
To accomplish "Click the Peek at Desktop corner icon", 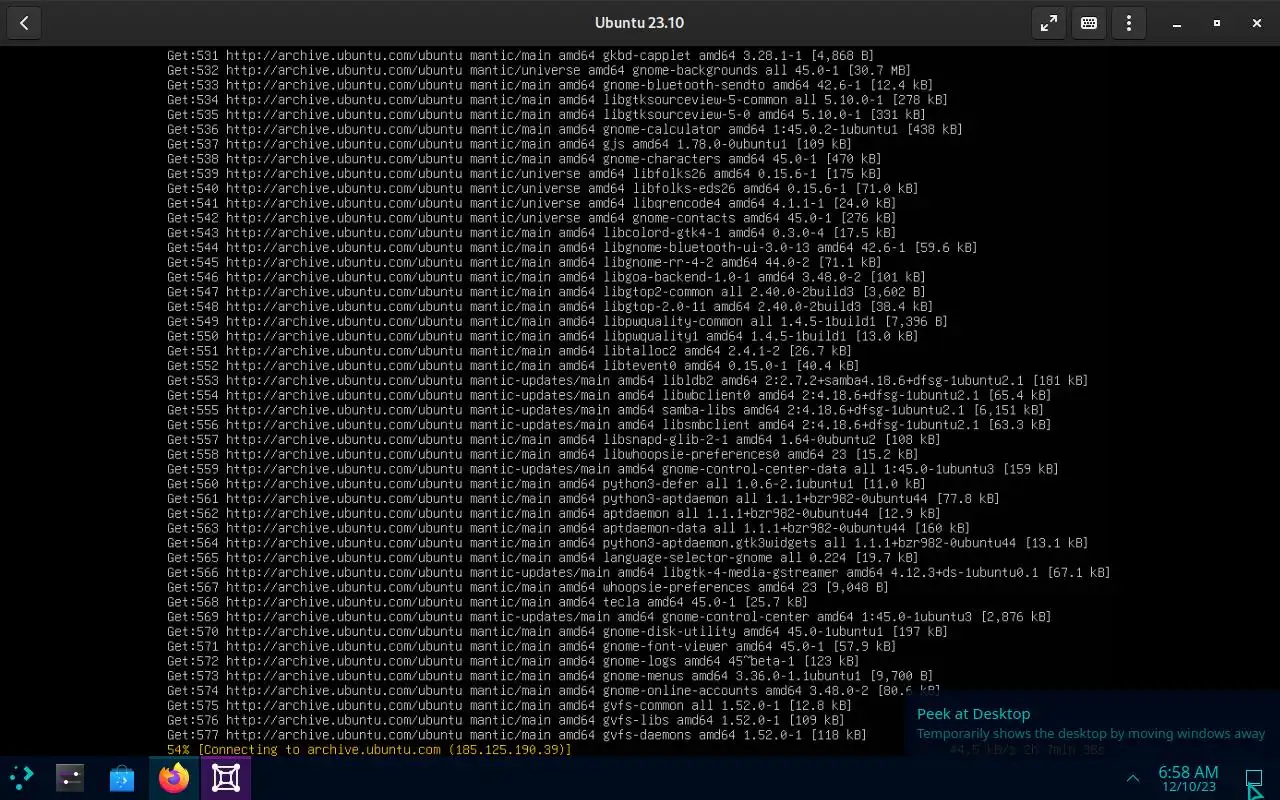I will click(1254, 778).
